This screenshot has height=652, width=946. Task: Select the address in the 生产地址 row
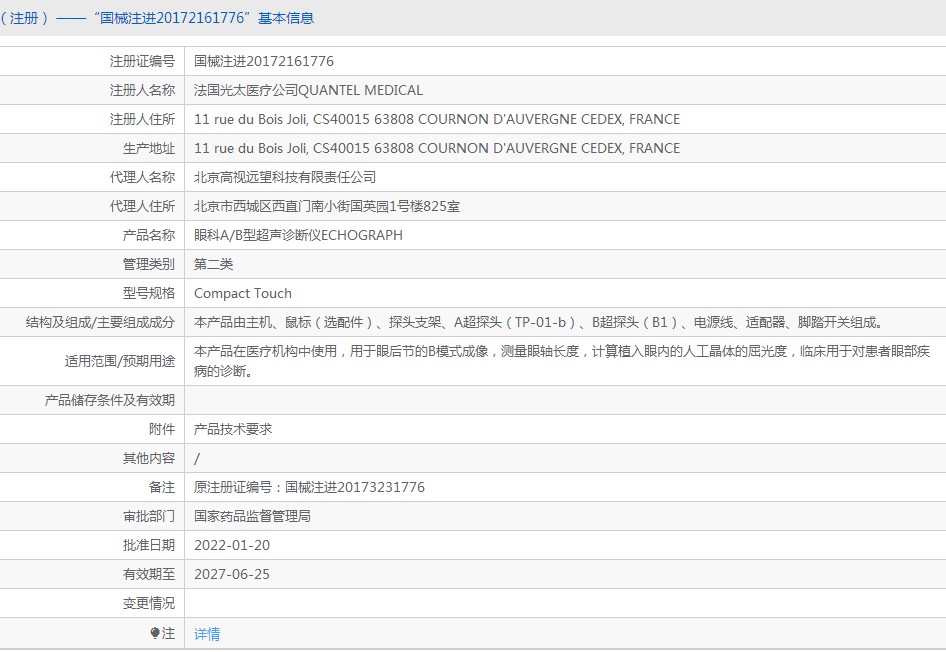pos(437,148)
